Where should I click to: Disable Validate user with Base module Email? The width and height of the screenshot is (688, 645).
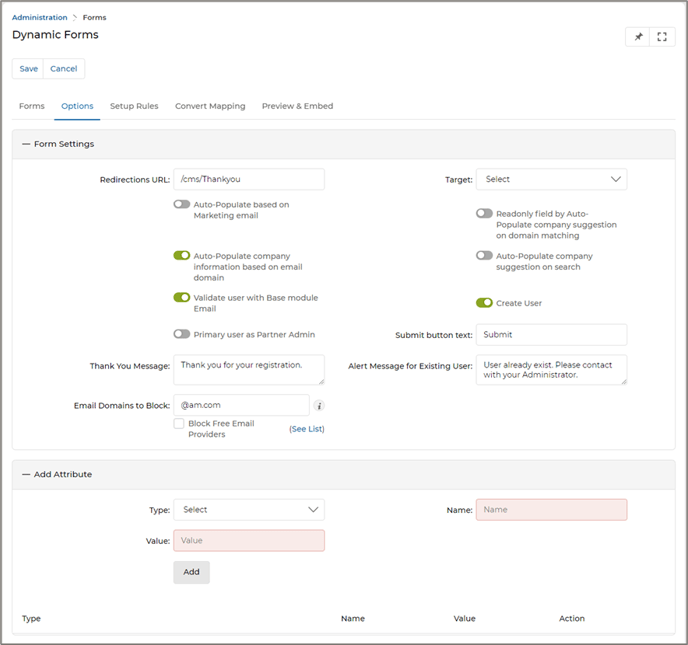pos(182,297)
